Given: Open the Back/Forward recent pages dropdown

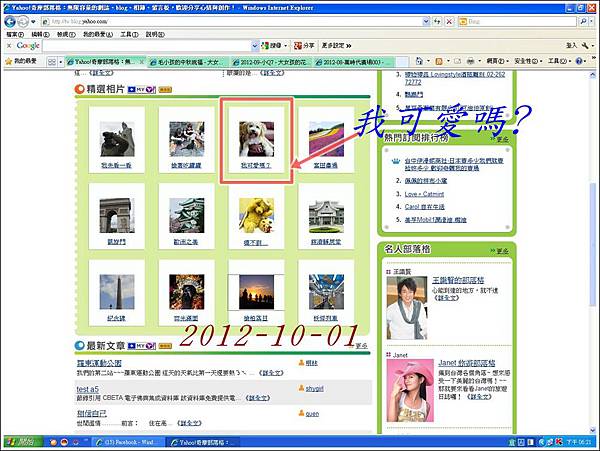Looking at the screenshot, I should pyautogui.click(x=33, y=22).
